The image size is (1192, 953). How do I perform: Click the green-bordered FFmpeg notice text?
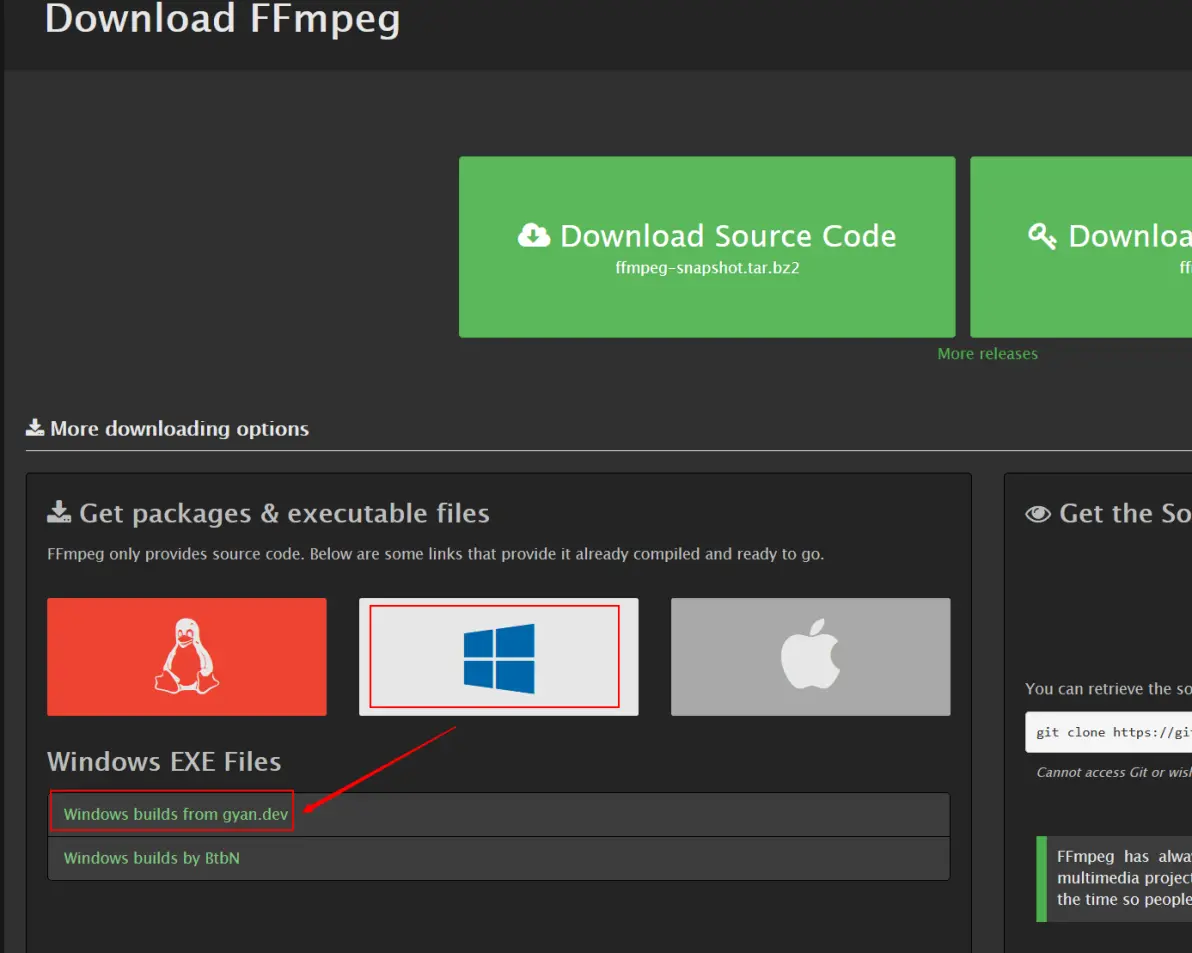[1123, 877]
